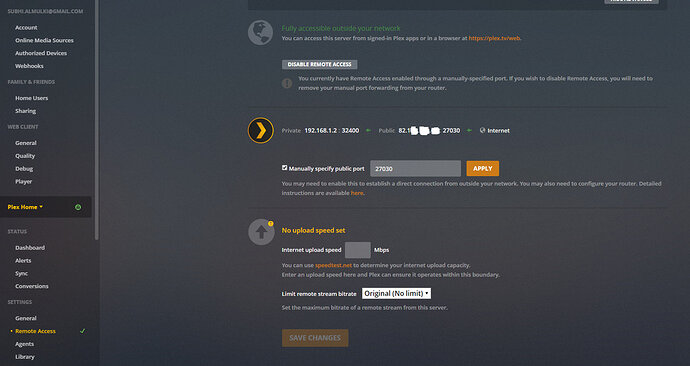Open Library settings
The width and height of the screenshot is (690, 366).
pyautogui.click(x=25, y=357)
